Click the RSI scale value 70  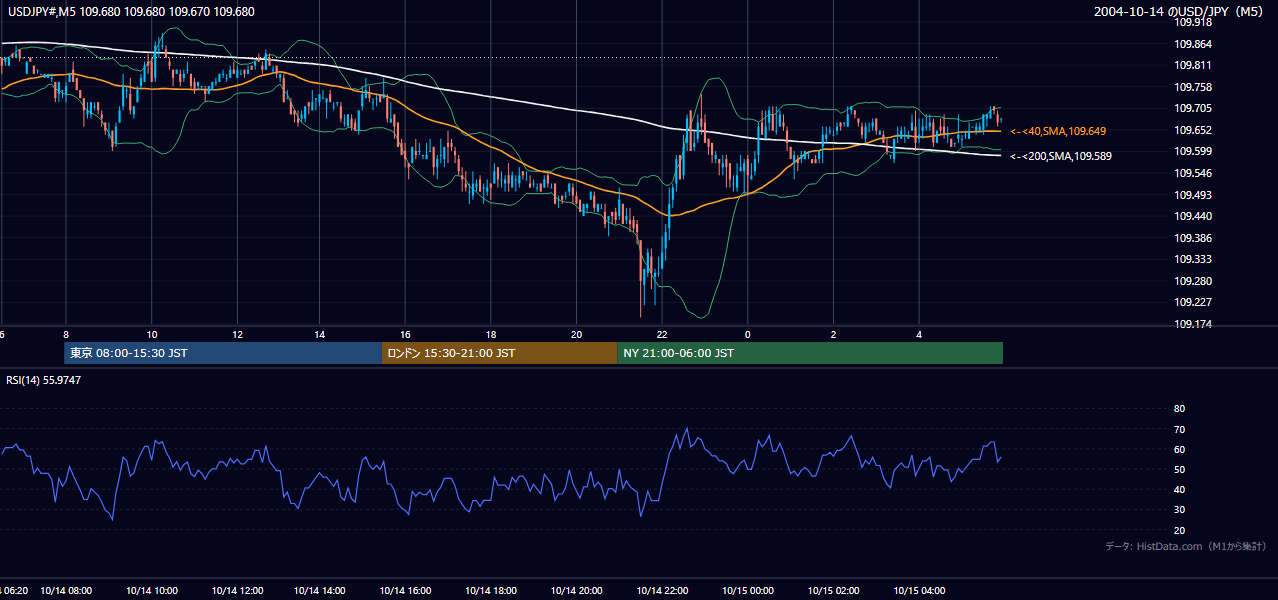[1179, 429]
